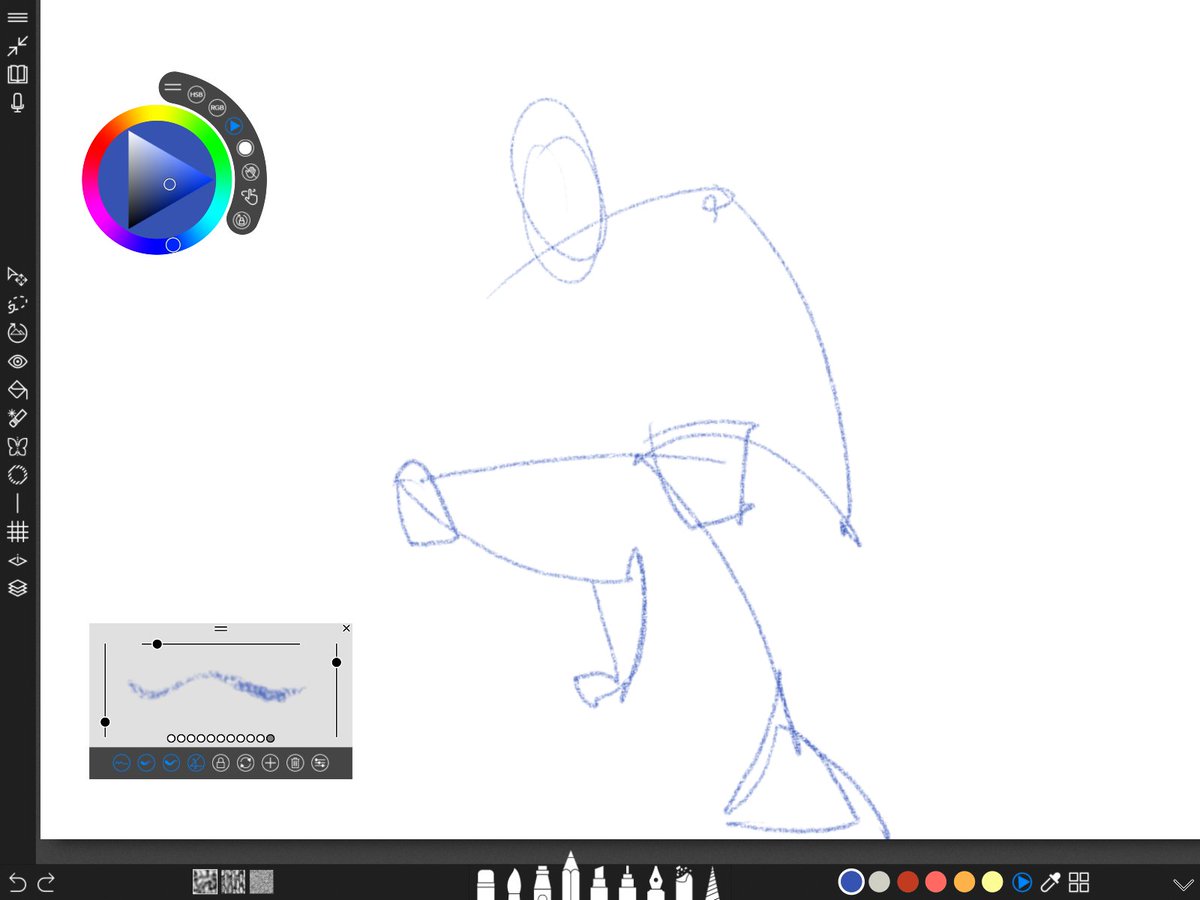Reset brush with the refresh icon
Image resolution: width=1200 pixels, height=900 pixels.
click(246, 763)
